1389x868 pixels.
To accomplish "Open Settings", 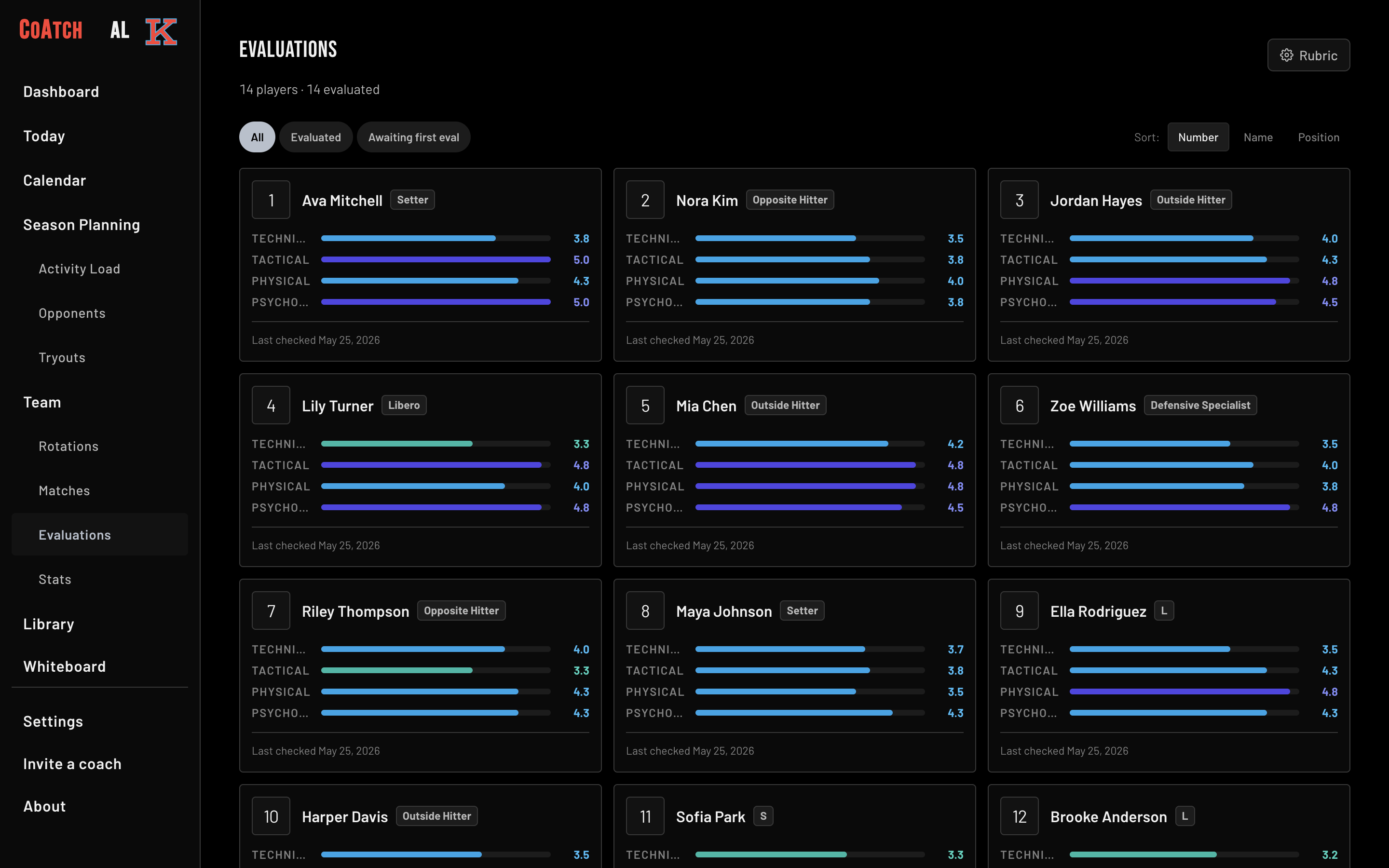I will coord(100,721).
